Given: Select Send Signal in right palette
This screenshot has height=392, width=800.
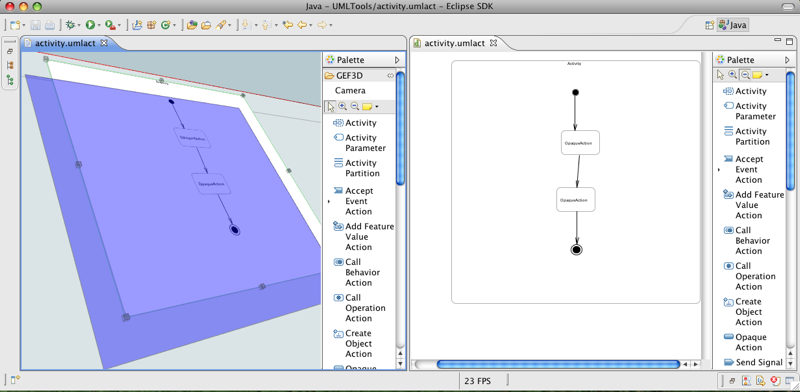Looking at the screenshot, I should point(753,362).
